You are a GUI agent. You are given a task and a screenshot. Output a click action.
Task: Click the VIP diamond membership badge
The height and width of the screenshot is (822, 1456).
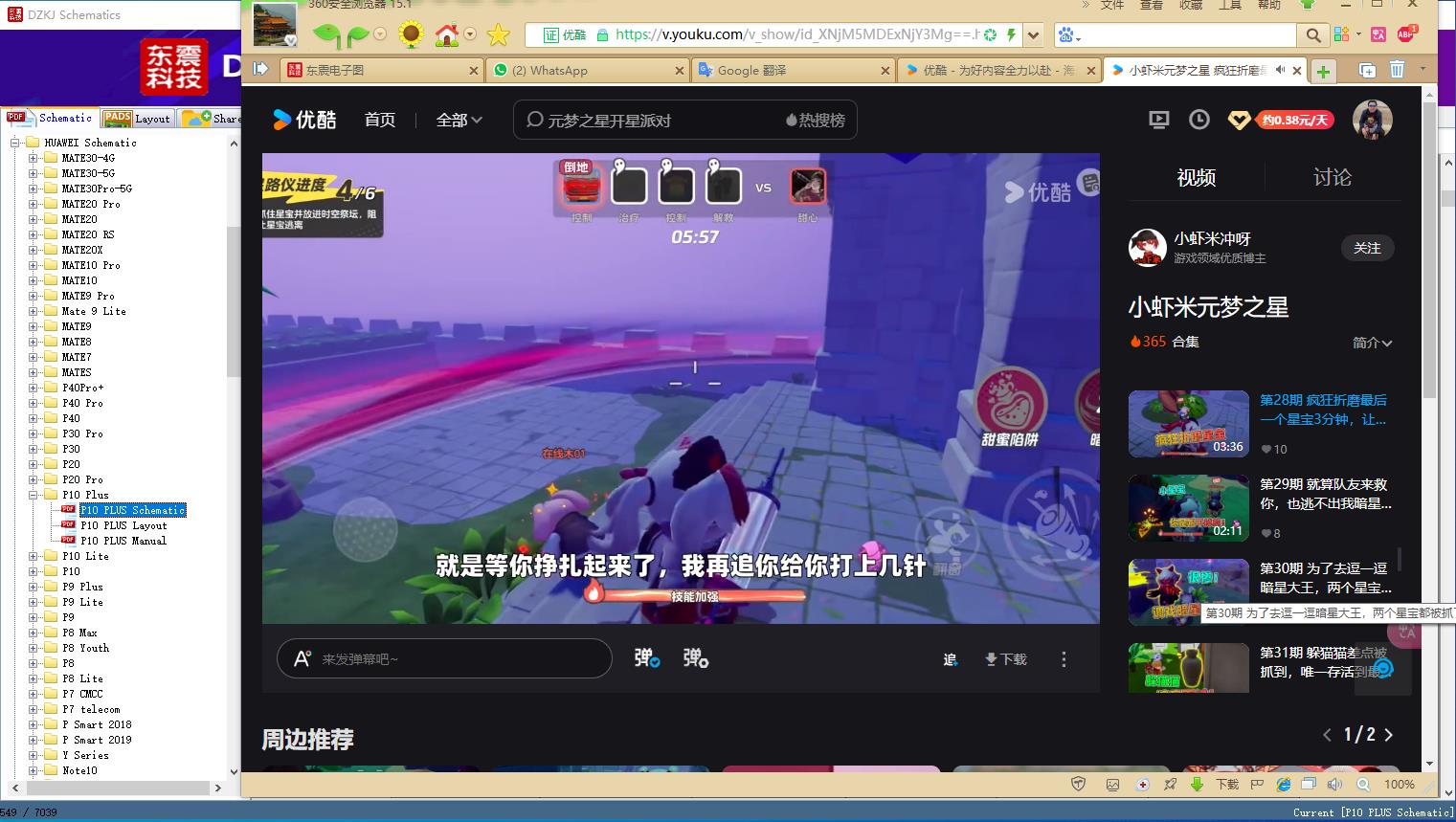pos(1239,121)
